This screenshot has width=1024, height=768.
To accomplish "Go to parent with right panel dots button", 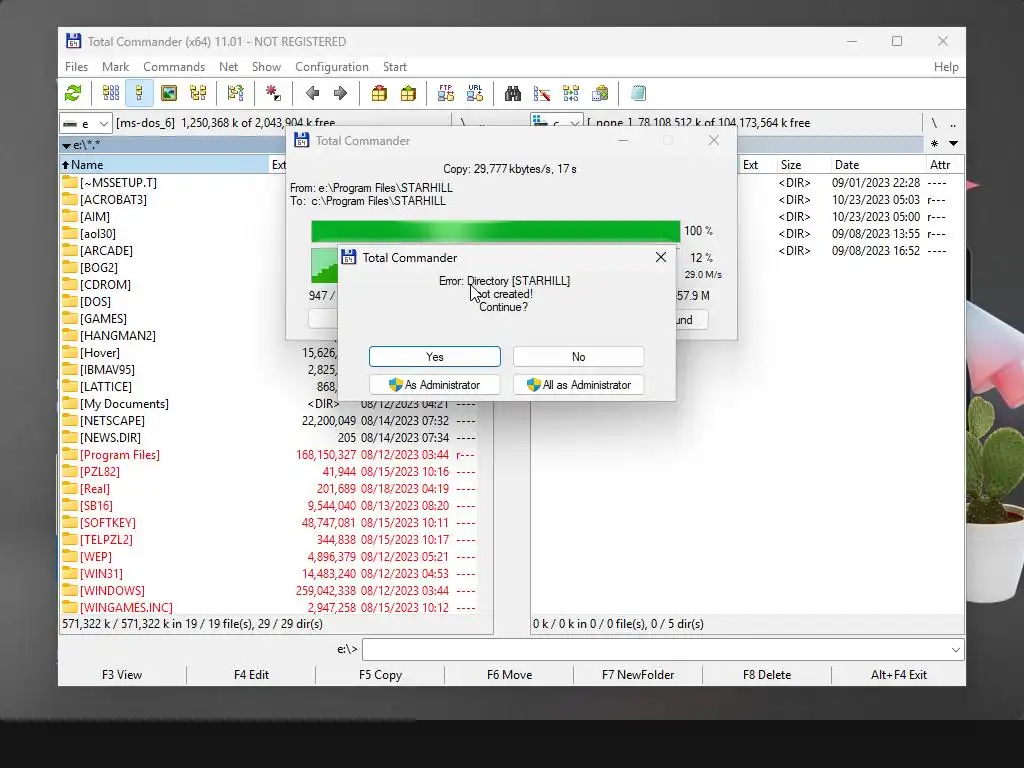I will point(953,123).
